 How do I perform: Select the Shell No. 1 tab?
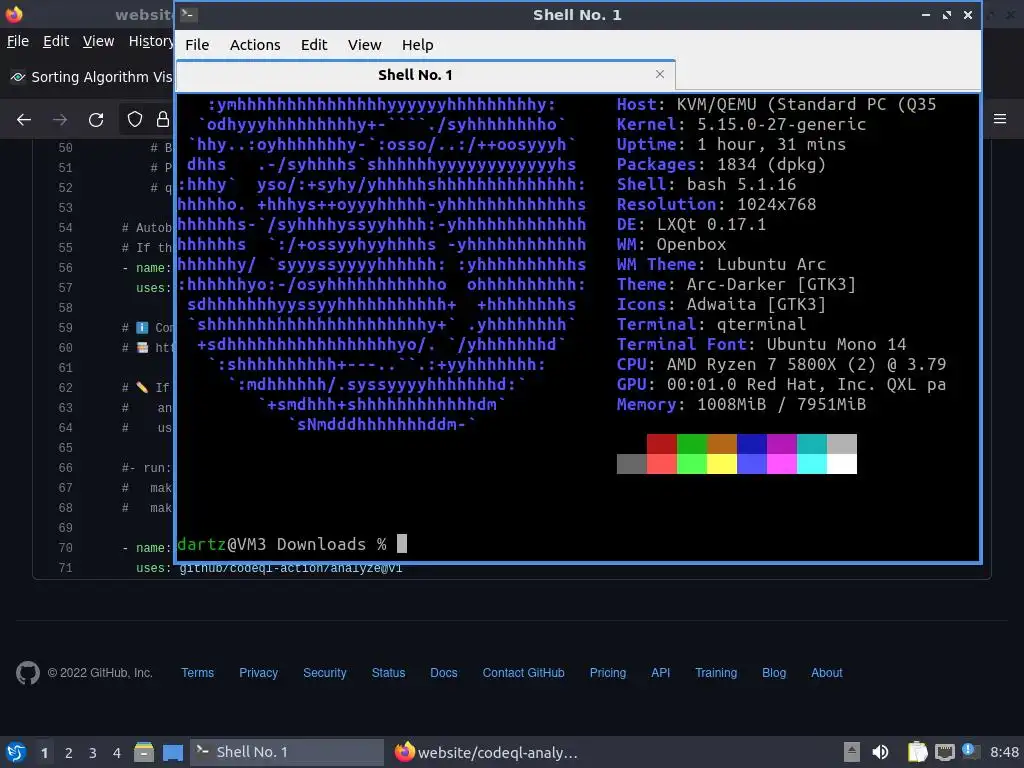point(425,75)
